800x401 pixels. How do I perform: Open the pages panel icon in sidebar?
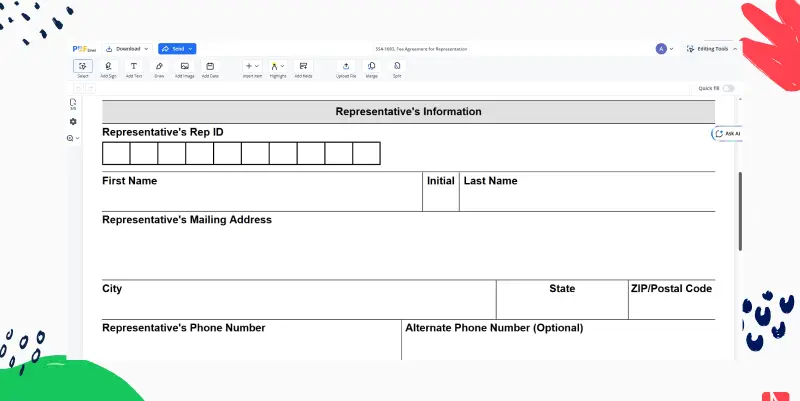coord(73,104)
